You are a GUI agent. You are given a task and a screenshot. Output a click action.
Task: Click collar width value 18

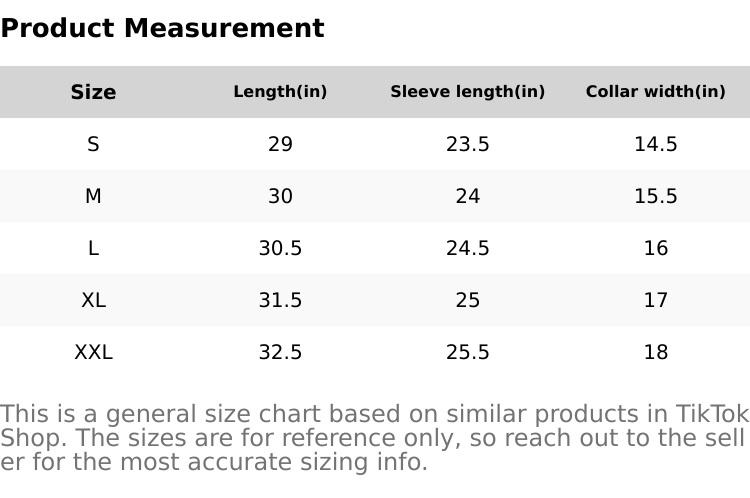pyautogui.click(x=655, y=352)
